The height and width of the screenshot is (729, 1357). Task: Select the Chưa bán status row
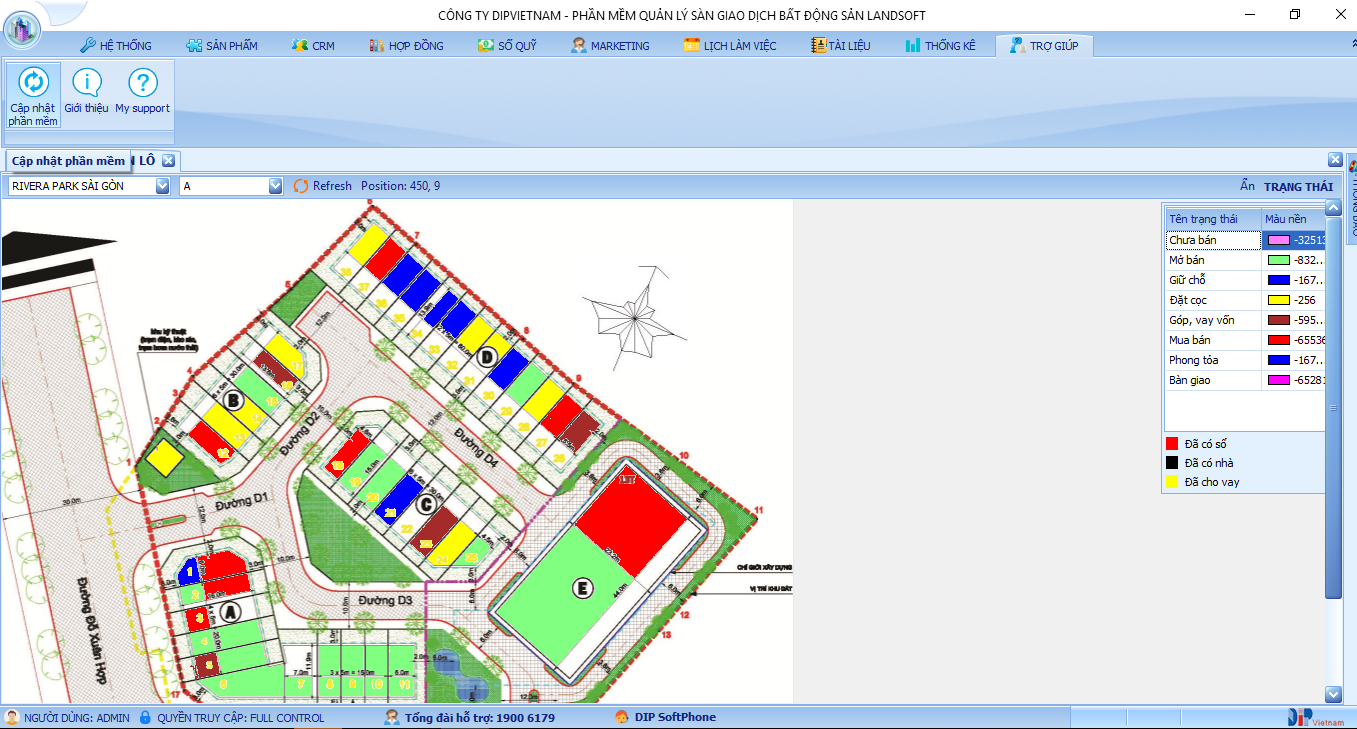pyautogui.click(x=1245, y=240)
